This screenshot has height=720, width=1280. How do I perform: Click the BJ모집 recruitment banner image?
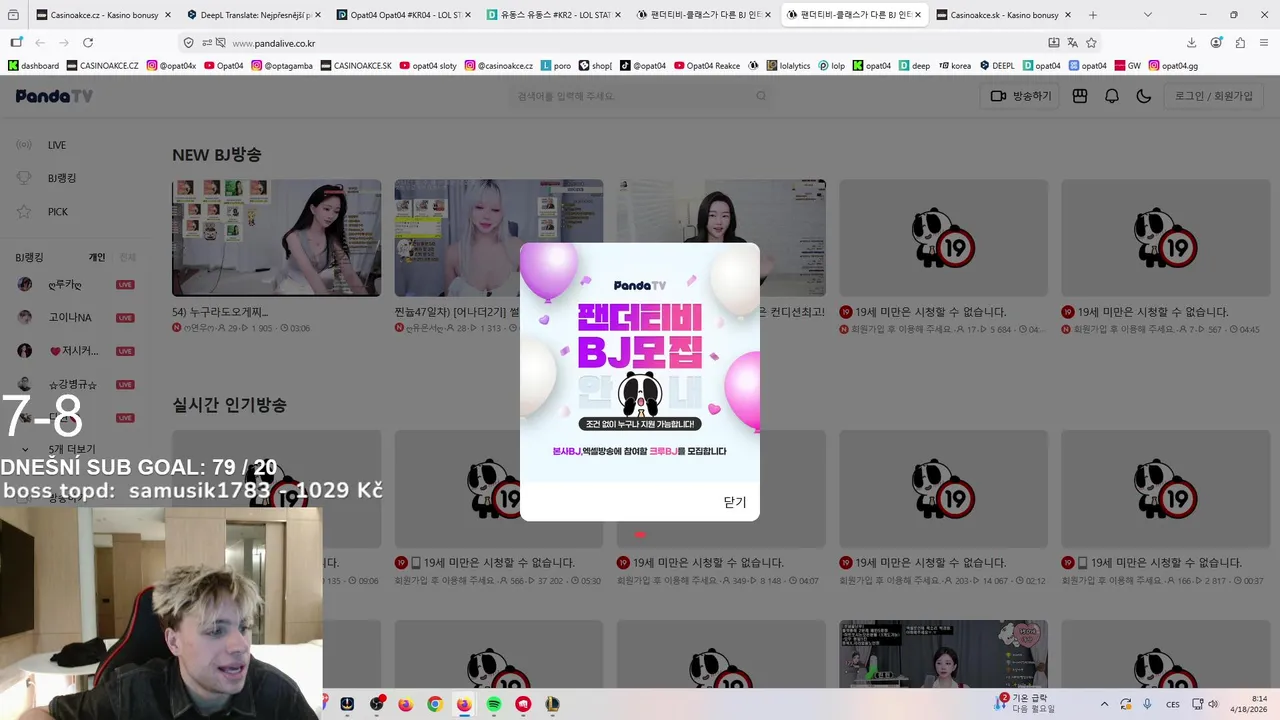(640, 362)
